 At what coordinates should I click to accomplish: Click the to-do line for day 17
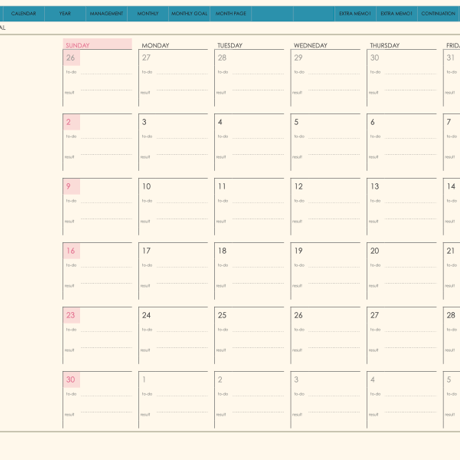[182, 267]
